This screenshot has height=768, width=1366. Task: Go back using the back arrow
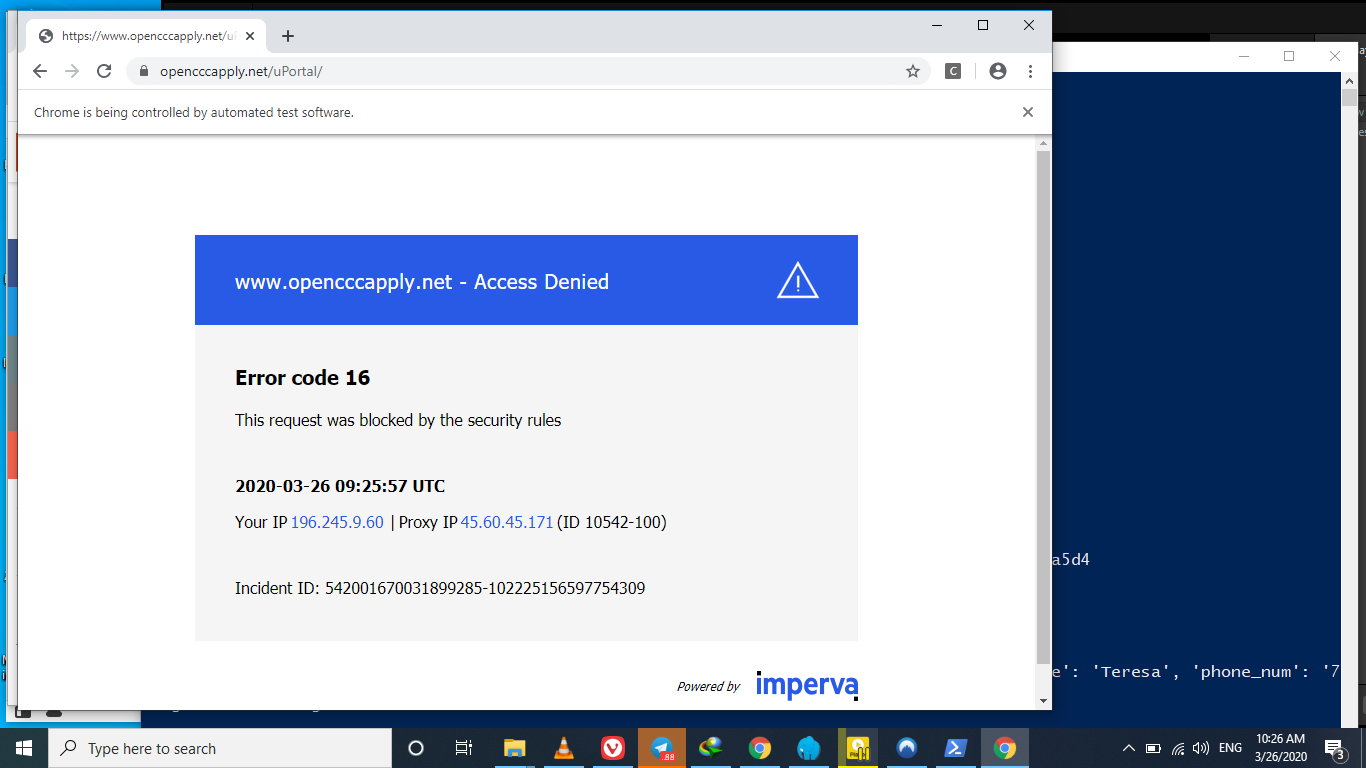point(40,71)
